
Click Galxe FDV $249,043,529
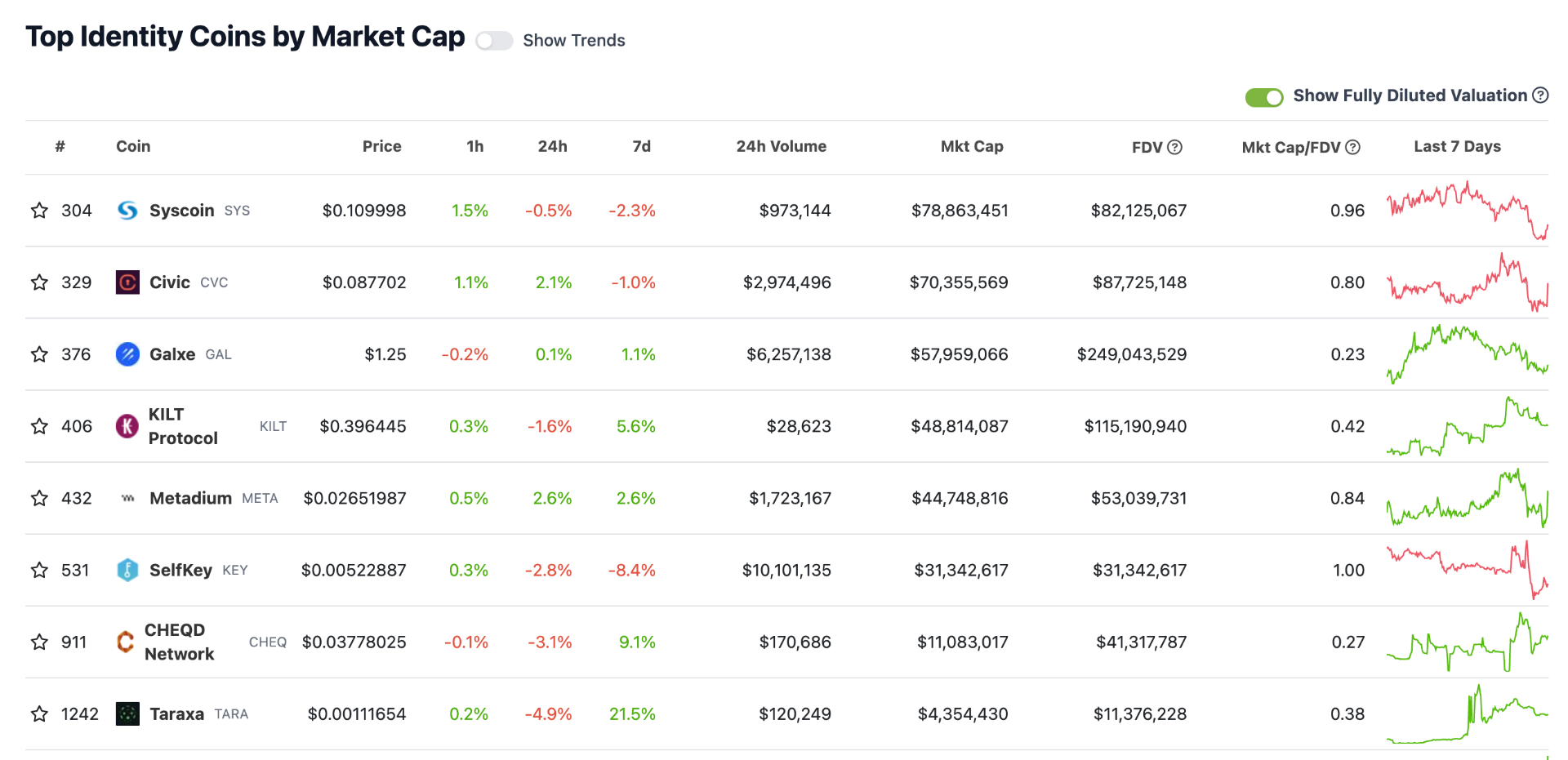coord(1132,354)
